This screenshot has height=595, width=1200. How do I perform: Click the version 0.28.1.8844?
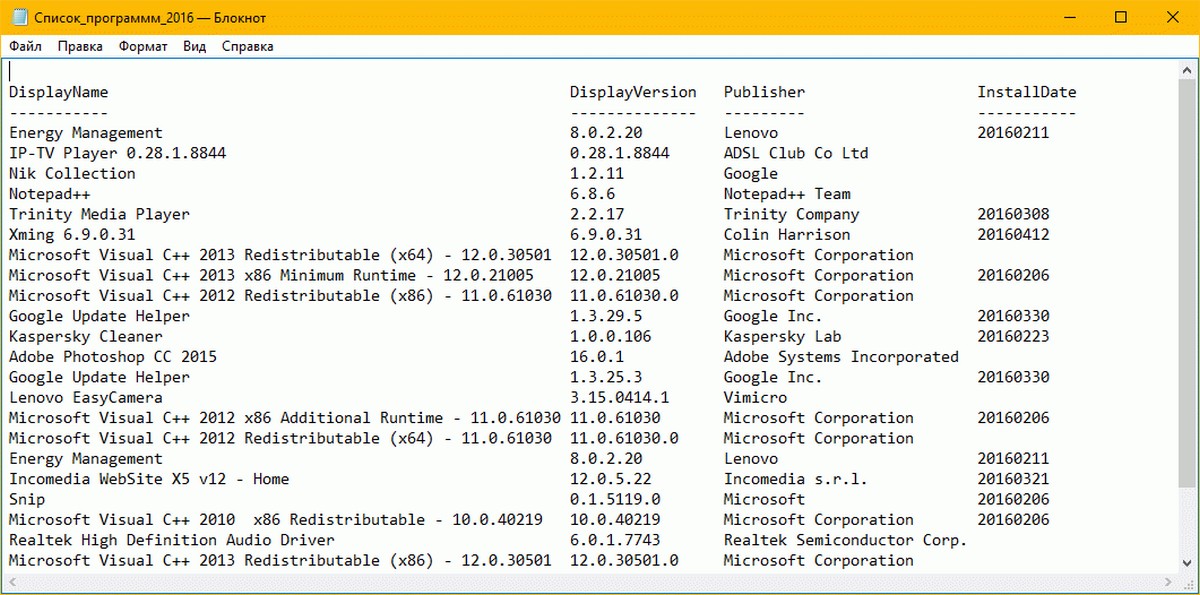tap(620, 153)
